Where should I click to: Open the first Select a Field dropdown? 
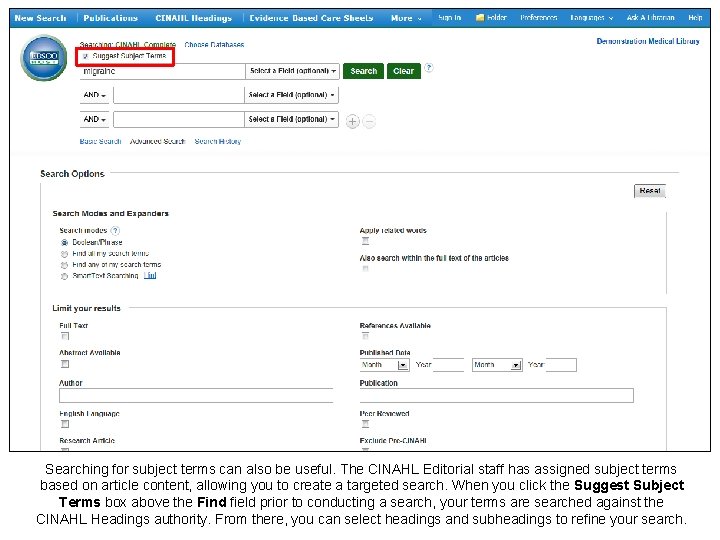pos(293,71)
